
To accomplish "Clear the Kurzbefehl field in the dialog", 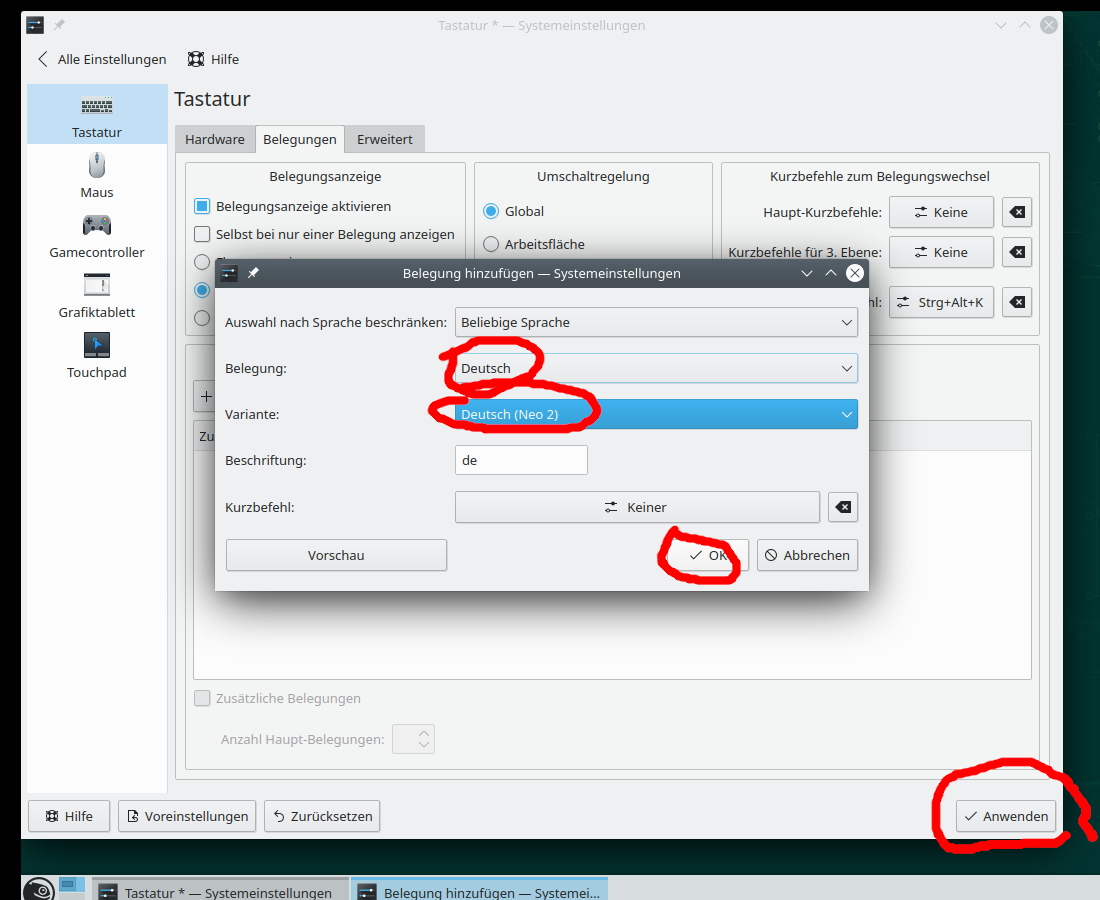I will 843,507.
